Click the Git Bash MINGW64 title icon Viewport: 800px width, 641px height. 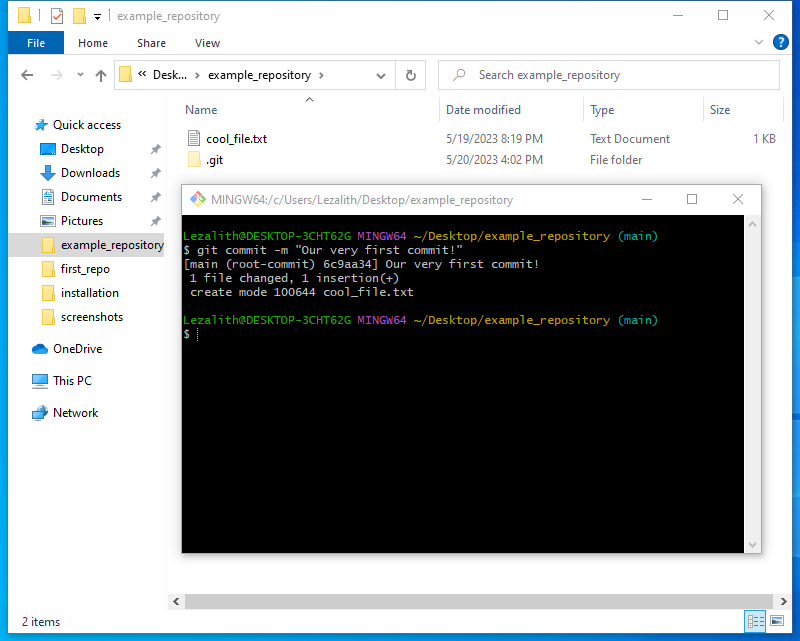click(198, 200)
